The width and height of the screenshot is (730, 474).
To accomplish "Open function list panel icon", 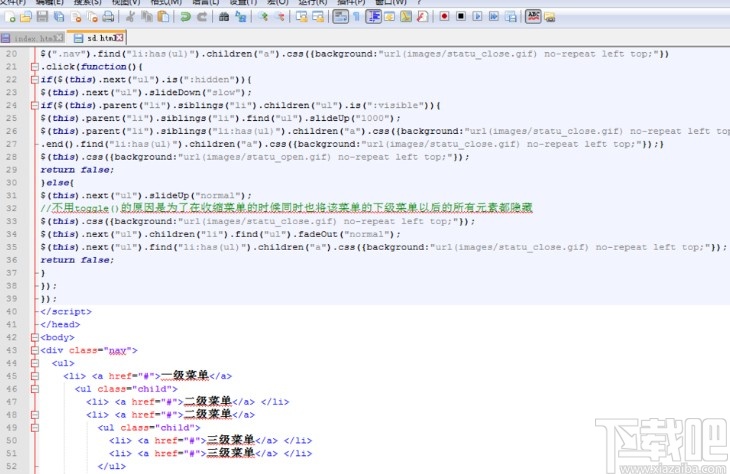I will point(422,17).
